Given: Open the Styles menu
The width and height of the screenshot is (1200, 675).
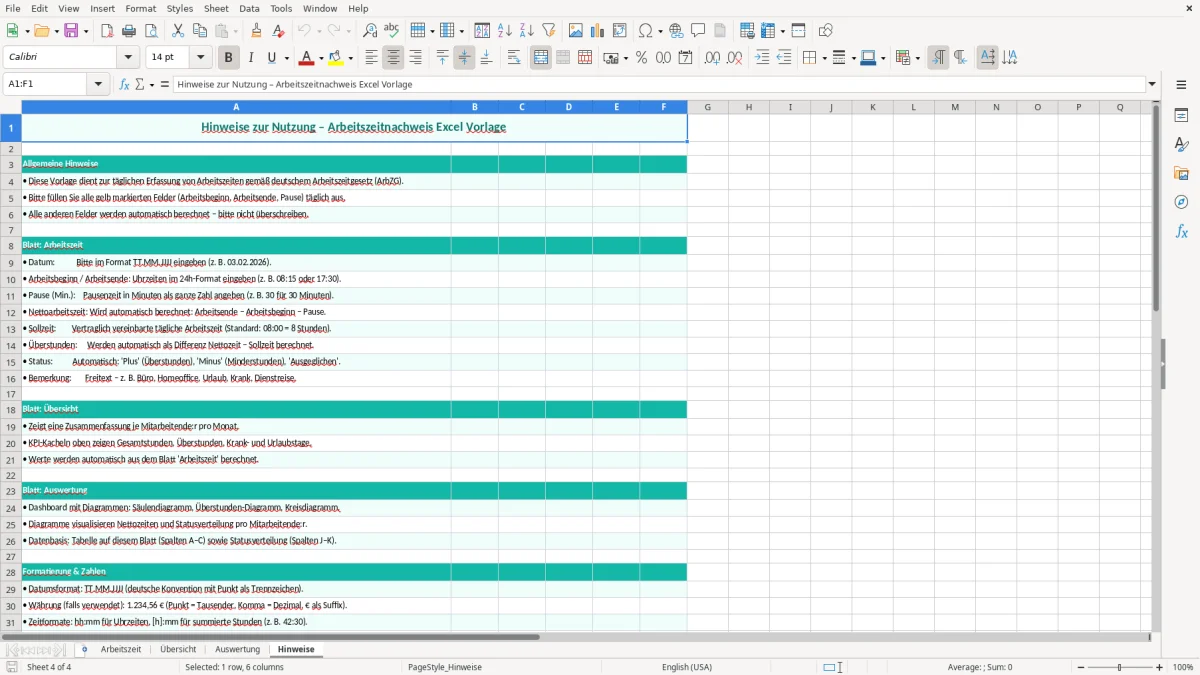Looking at the screenshot, I should [180, 8].
